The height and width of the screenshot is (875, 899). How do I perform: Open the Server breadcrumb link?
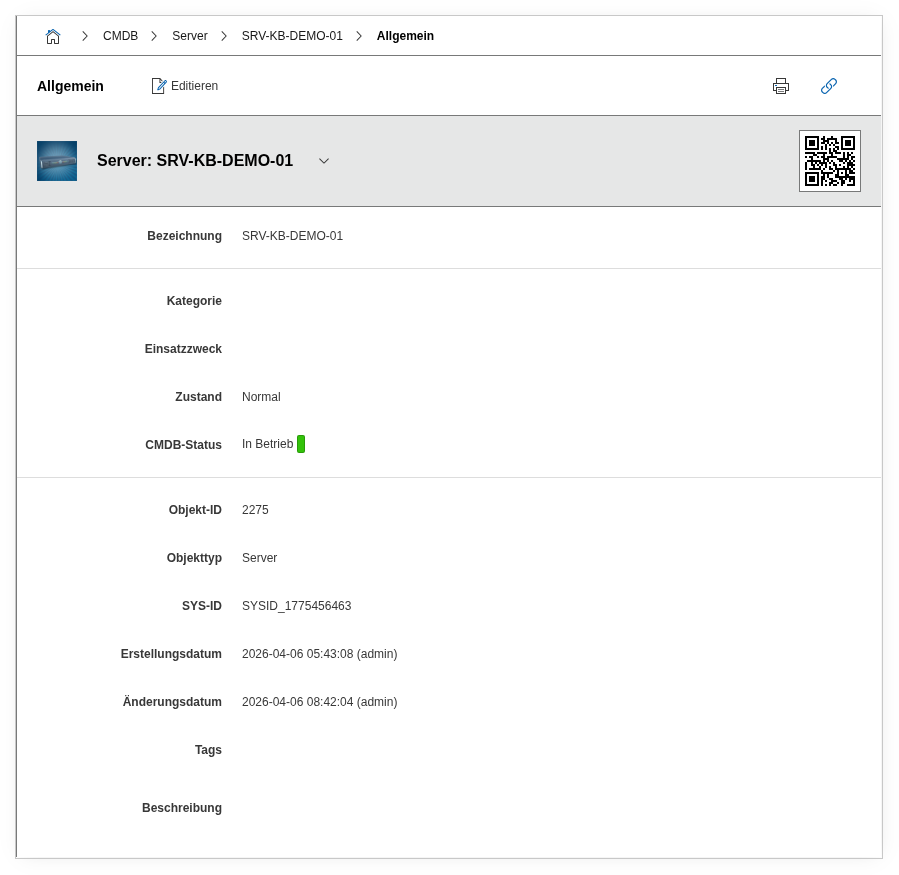click(189, 36)
